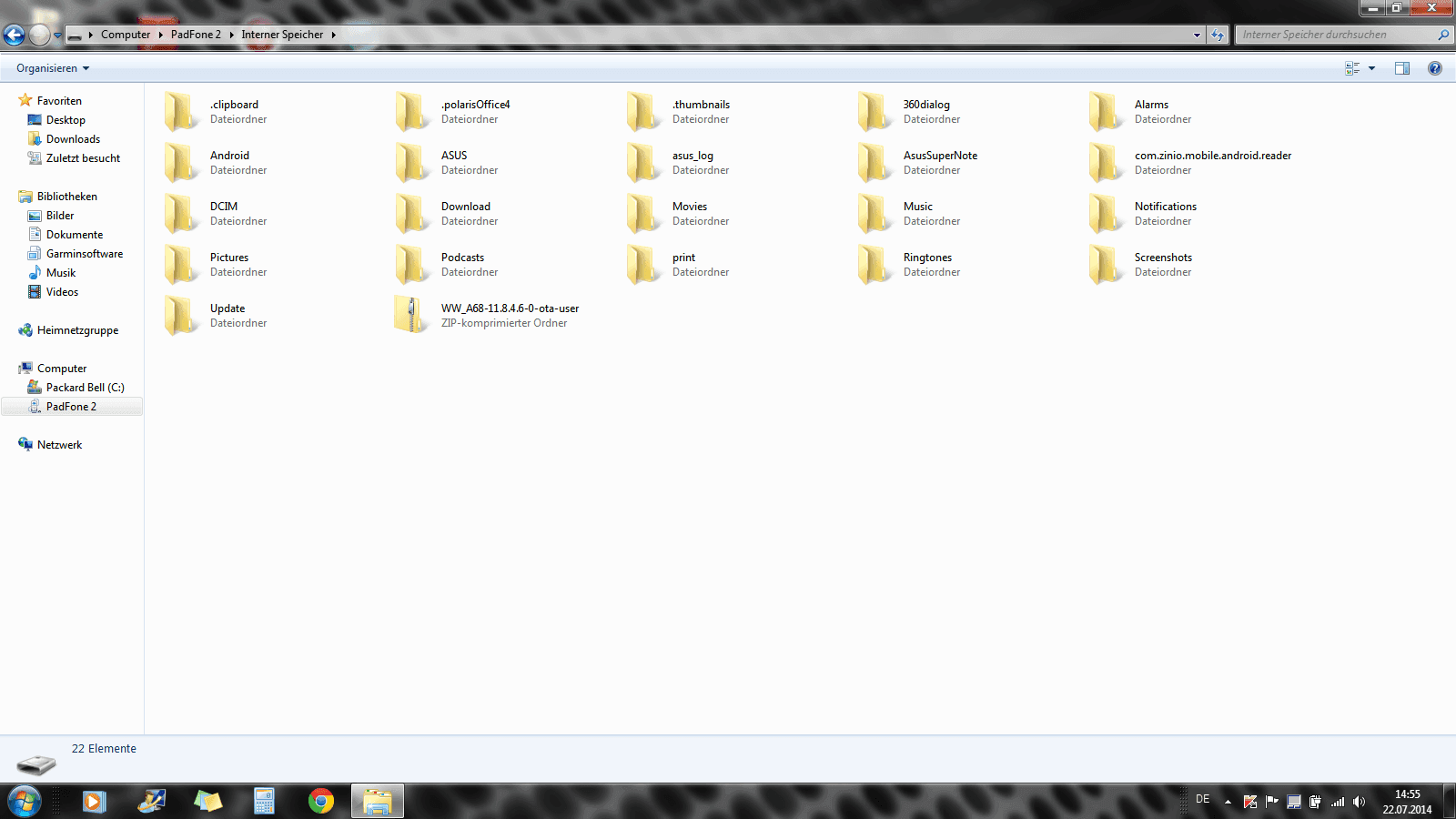Viewport: 1456px width, 819px height.
Task: Expand the arrow after Interner Speicher breadcrumb
Action: click(x=334, y=35)
